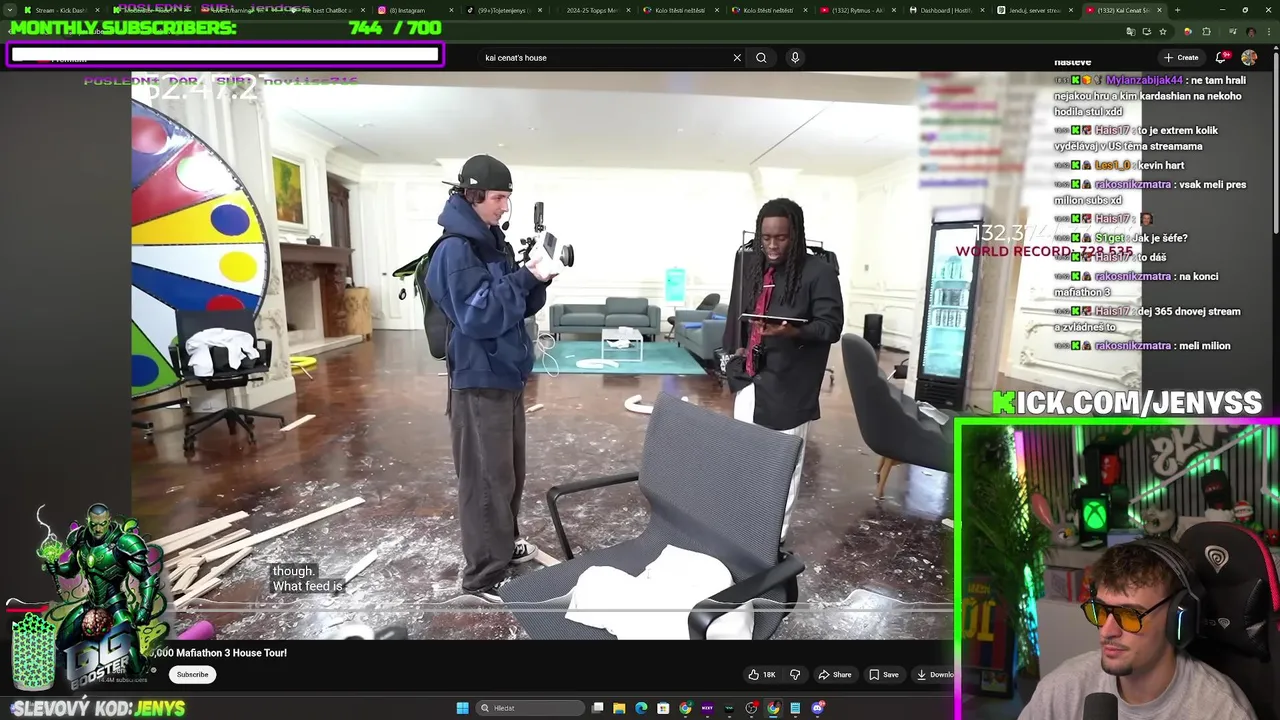Open the Windows Start menu
This screenshot has height=720, width=1280.
coord(462,708)
